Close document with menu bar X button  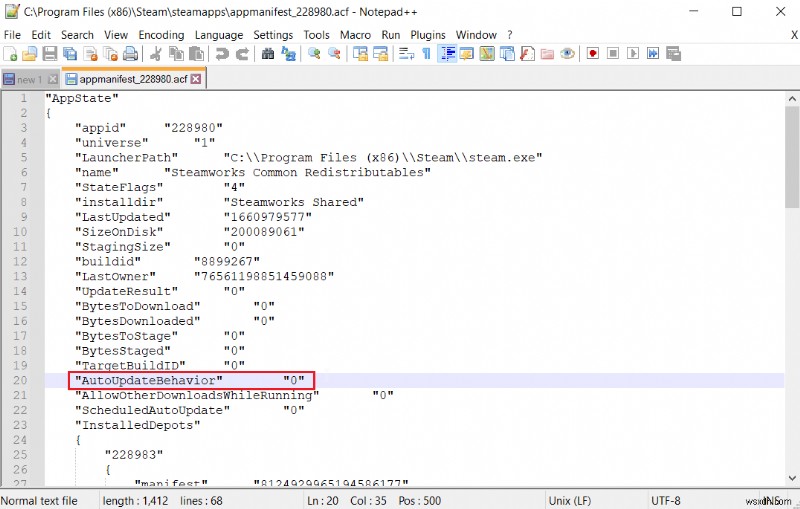pos(794,35)
